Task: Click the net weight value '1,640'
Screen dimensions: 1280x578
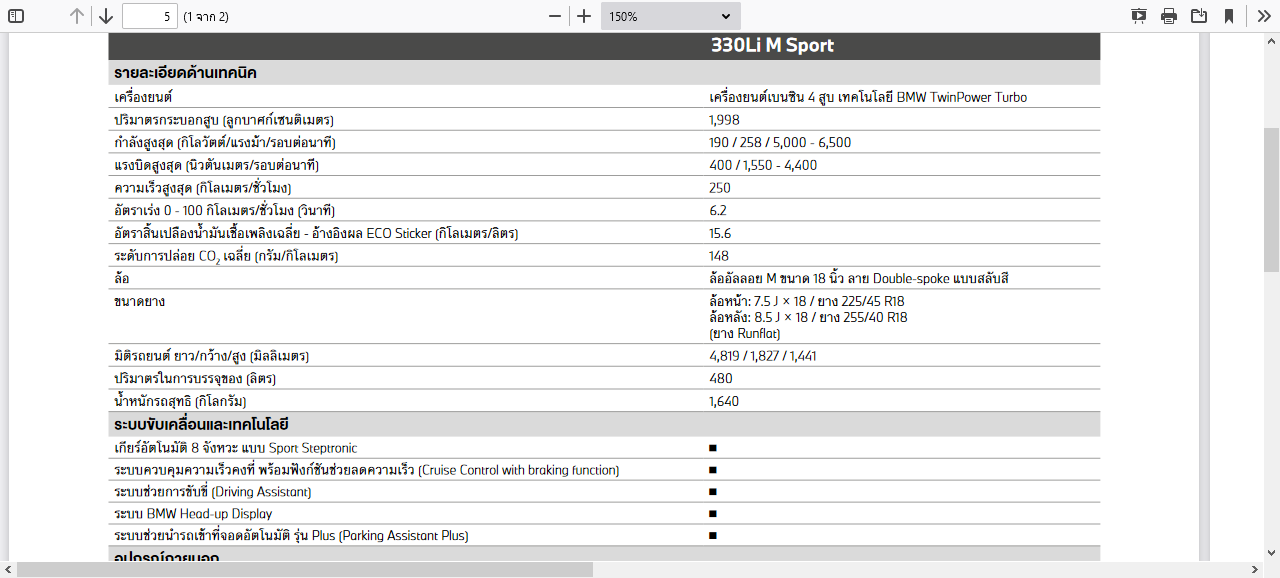Action: coord(724,401)
